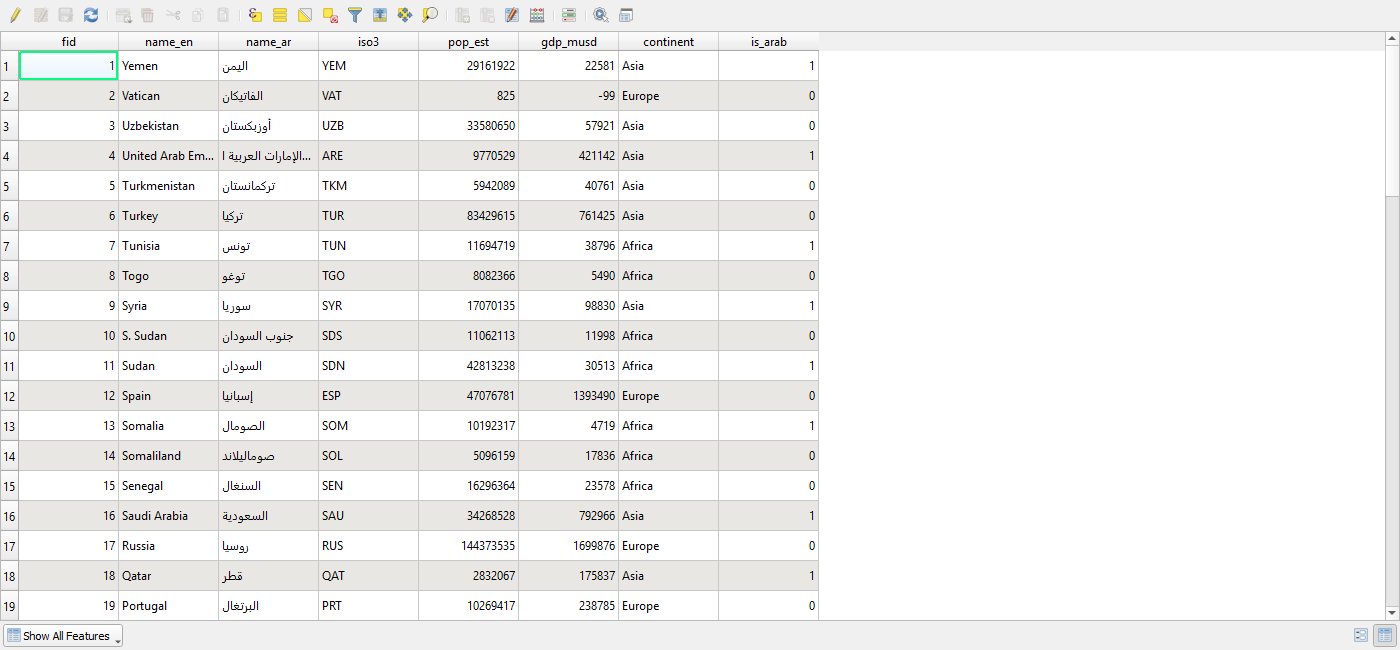The height and width of the screenshot is (650, 1400).
Task: Click the "Somaliland" name cell
Action: click(x=168, y=456)
